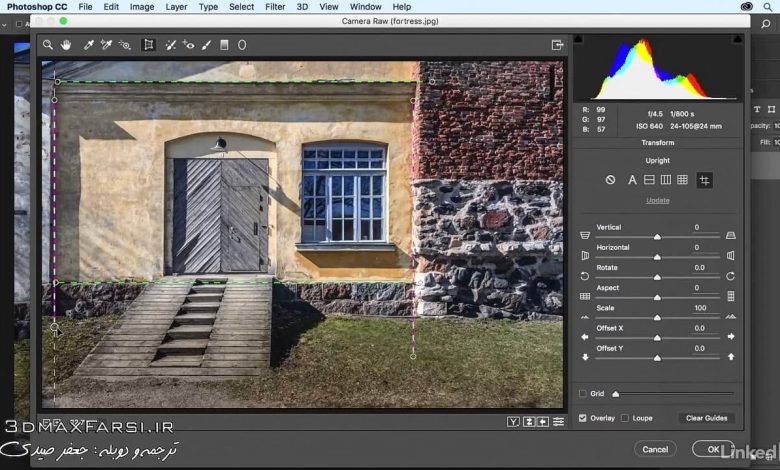780x470 pixels.
Task: Select the Hand tool
Action: tap(66, 45)
